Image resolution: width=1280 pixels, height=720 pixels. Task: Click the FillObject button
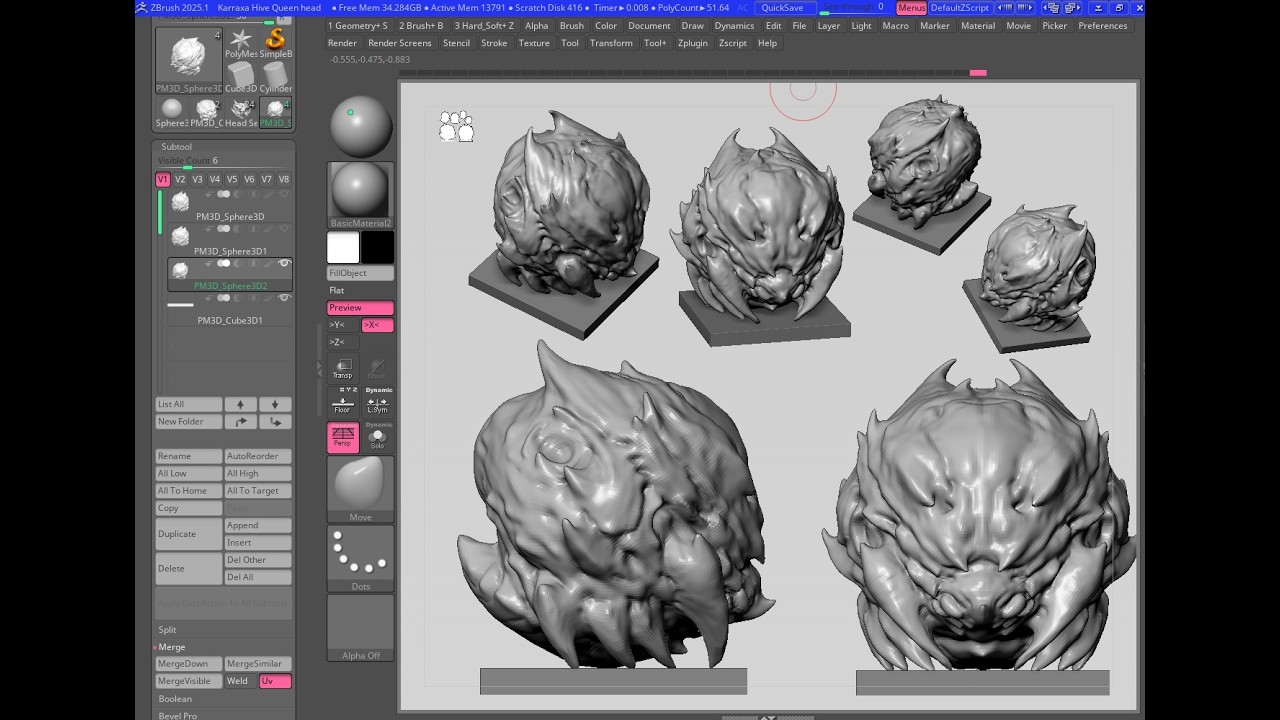point(360,273)
